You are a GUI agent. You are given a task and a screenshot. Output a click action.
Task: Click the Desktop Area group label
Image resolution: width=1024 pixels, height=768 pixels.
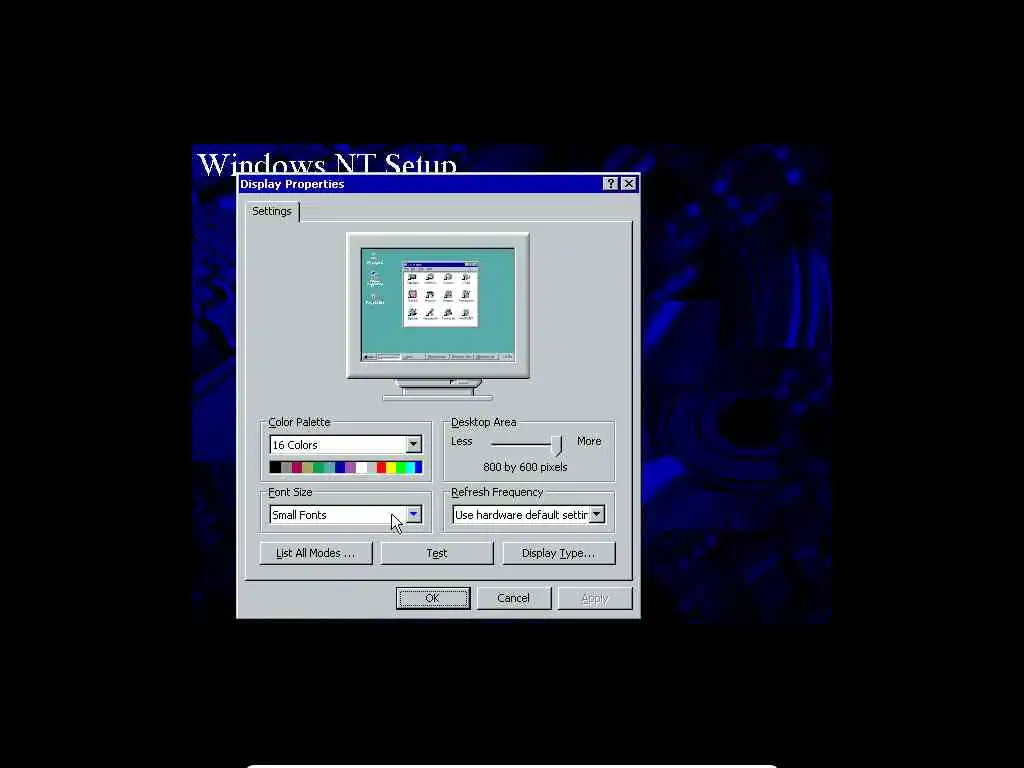point(483,423)
